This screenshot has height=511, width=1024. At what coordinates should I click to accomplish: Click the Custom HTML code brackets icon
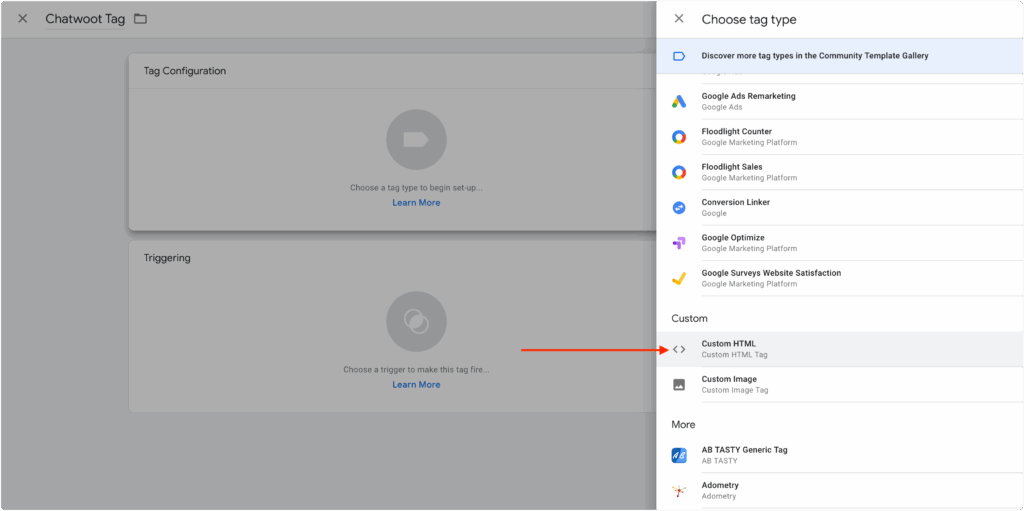point(679,350)
